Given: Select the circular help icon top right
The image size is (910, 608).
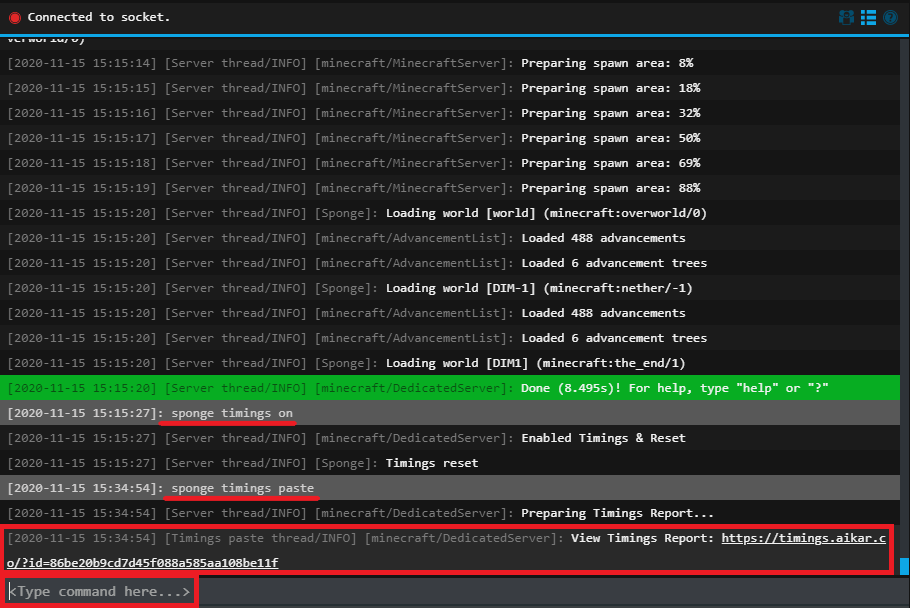Looking at the screenshot, I should click(x=890, y=17).
